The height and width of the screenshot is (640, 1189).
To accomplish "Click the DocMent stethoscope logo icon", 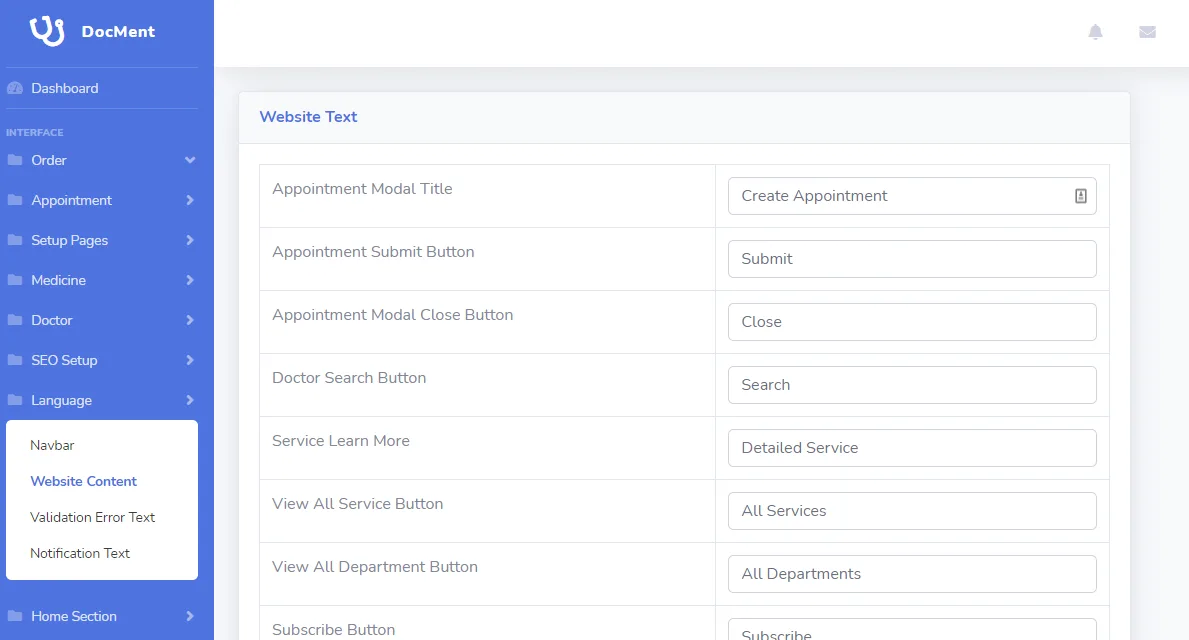I will [47, 31].
